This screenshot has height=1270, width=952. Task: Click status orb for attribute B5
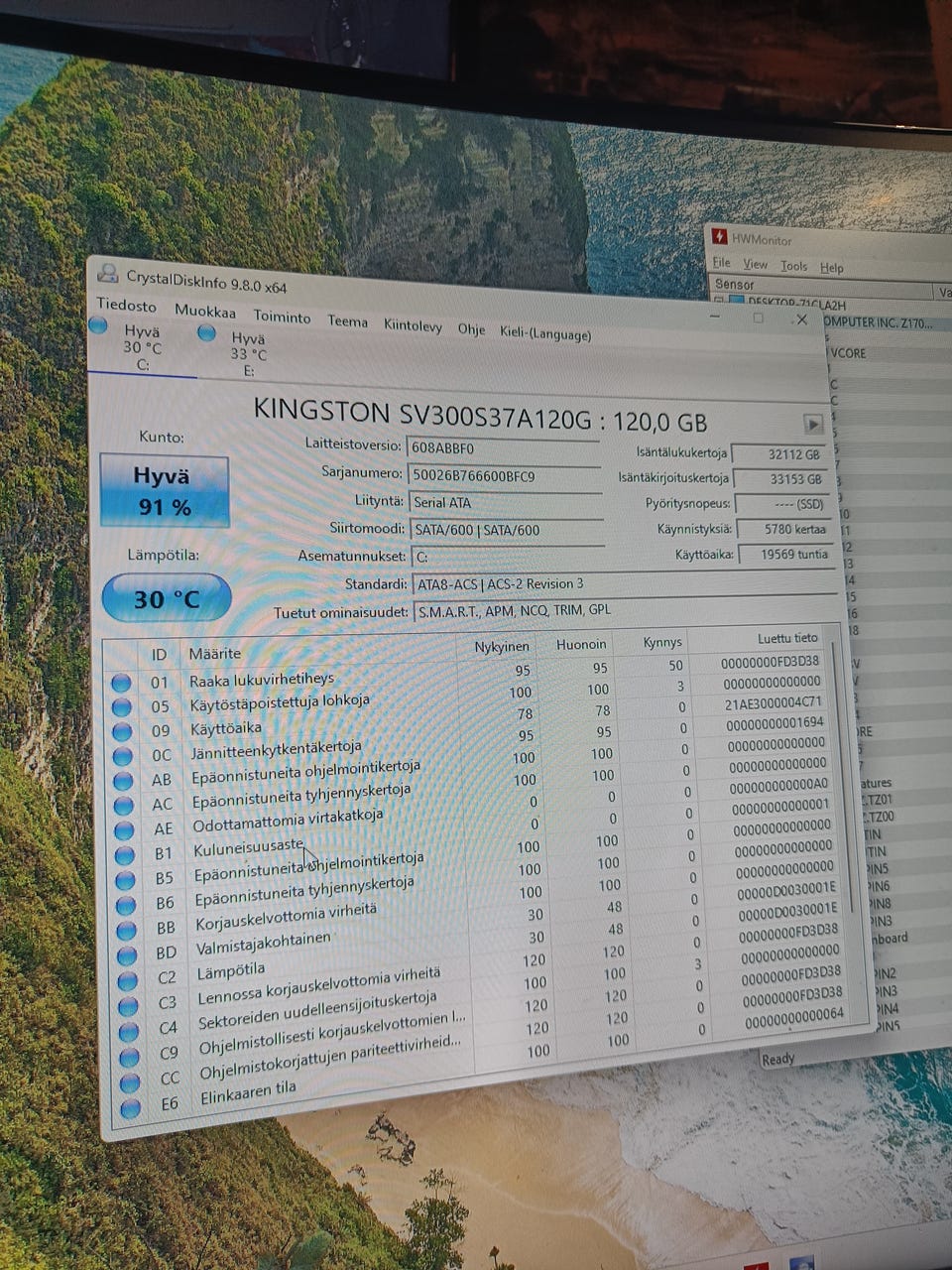(125, 880)
